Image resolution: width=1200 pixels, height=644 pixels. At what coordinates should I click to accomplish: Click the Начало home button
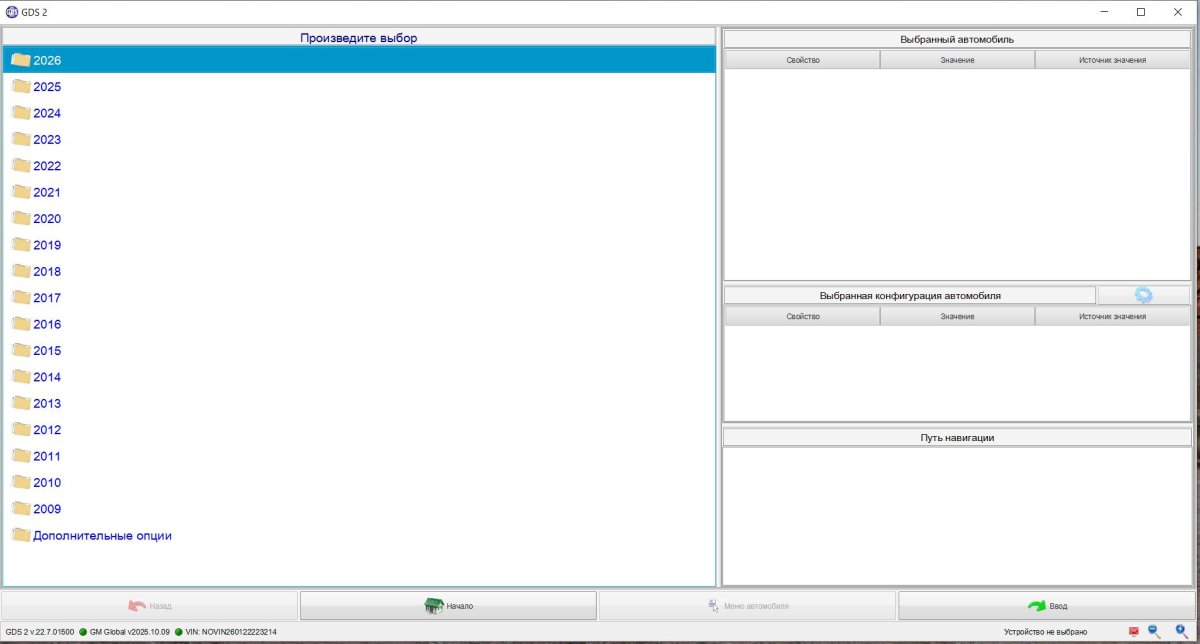(448, 606)
